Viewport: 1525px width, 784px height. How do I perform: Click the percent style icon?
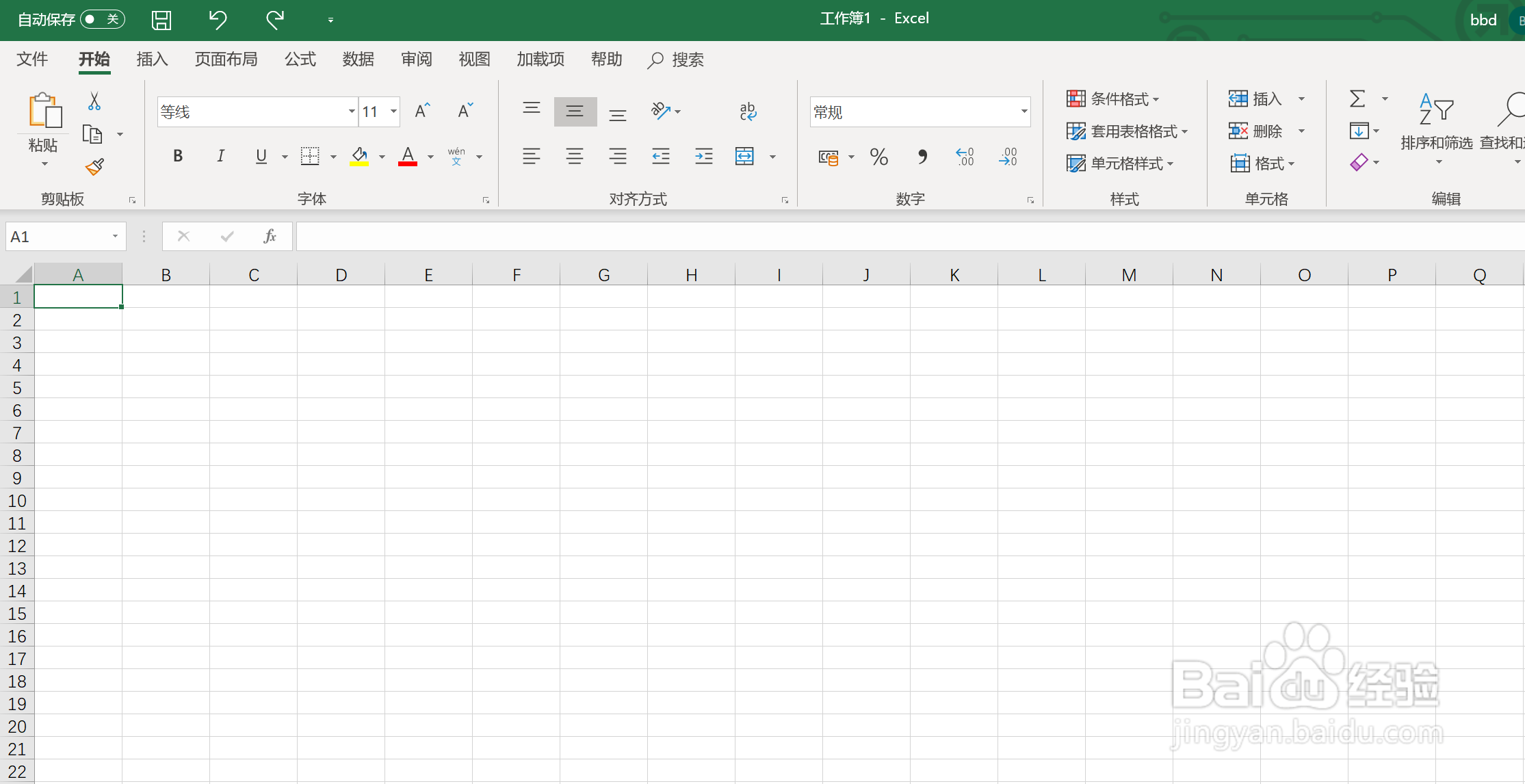[x=878, y=157]
